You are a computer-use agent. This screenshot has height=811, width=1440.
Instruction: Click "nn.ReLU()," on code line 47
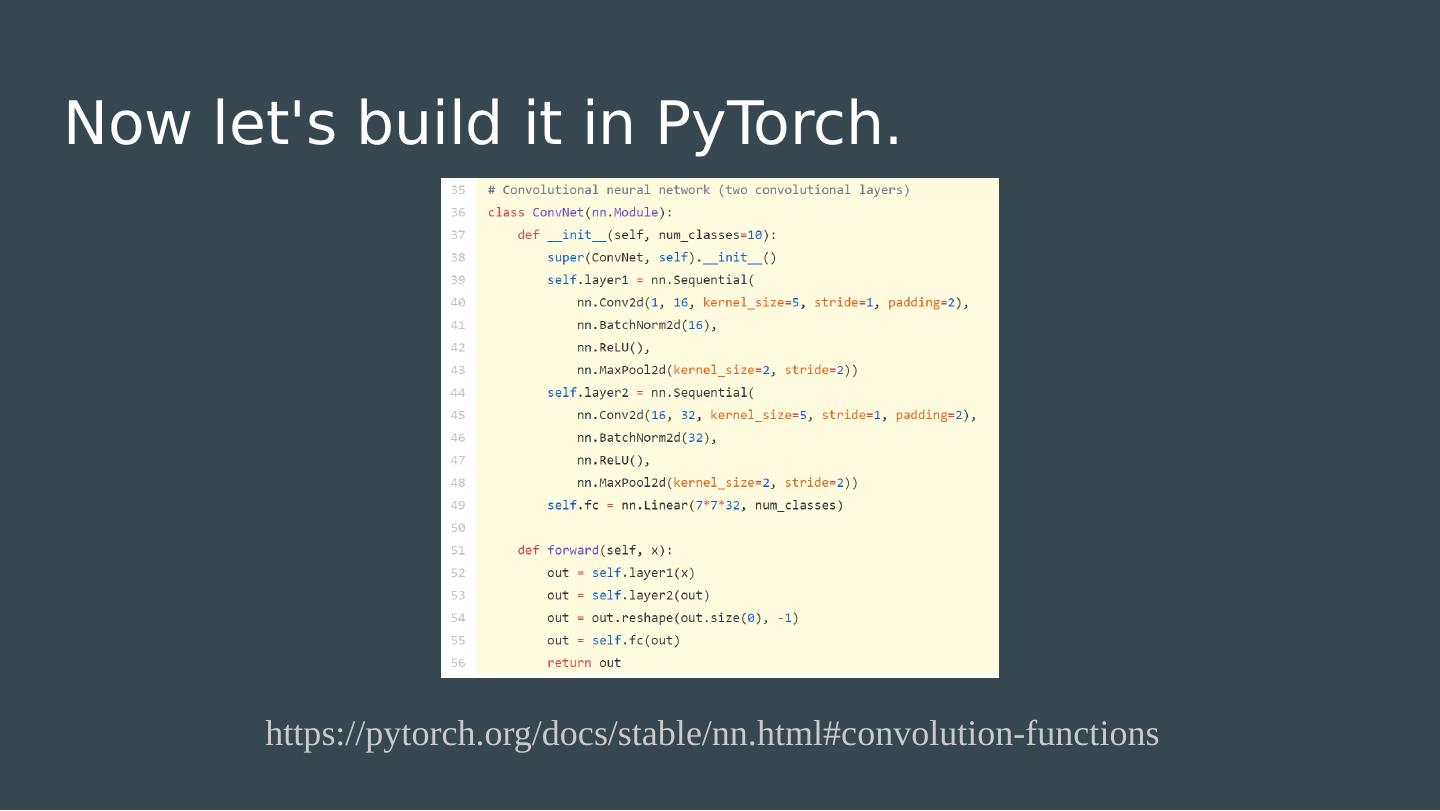[614, 460]
